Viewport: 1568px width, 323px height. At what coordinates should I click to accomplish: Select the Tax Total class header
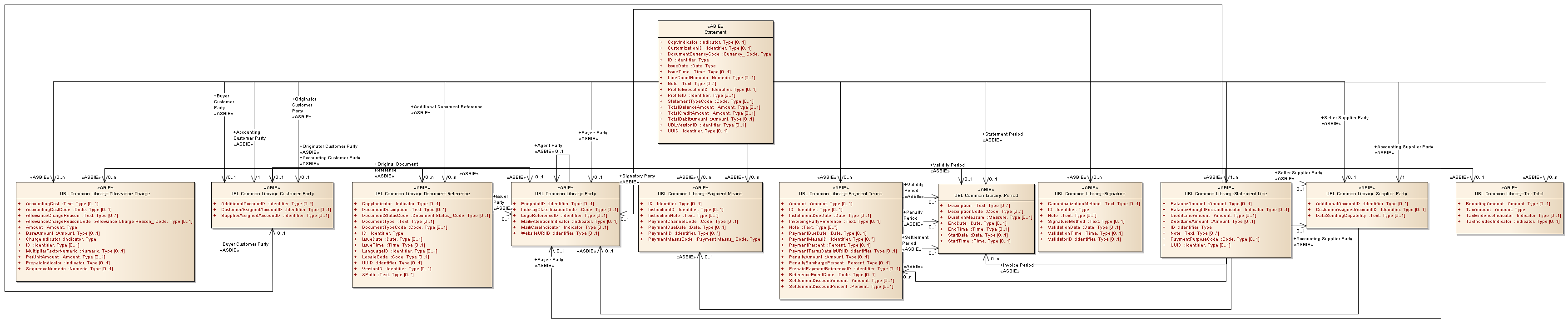coord(1509,194)
